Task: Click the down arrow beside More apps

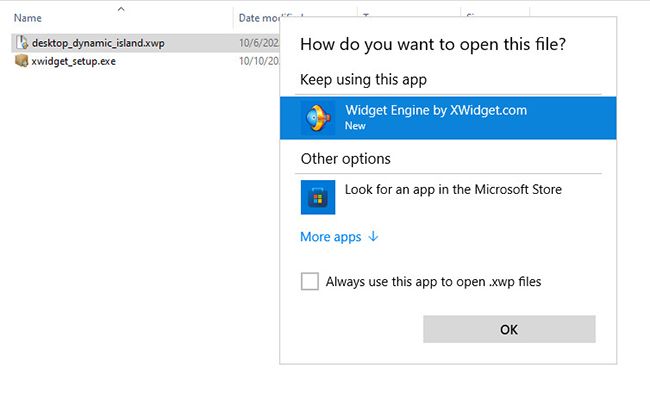Action: [x=373, y=236]
